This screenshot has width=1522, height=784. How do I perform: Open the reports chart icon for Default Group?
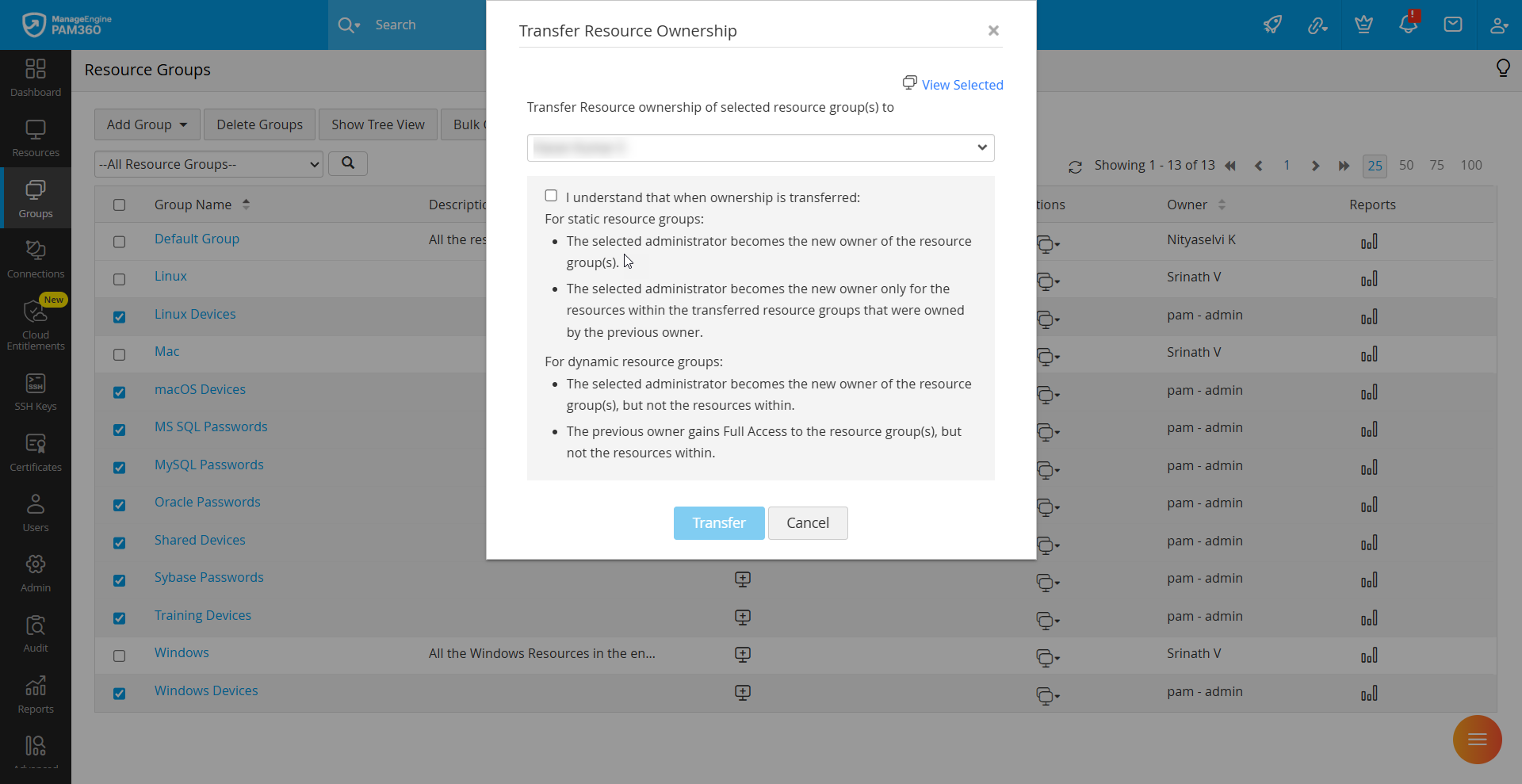tap(1369, 242)
